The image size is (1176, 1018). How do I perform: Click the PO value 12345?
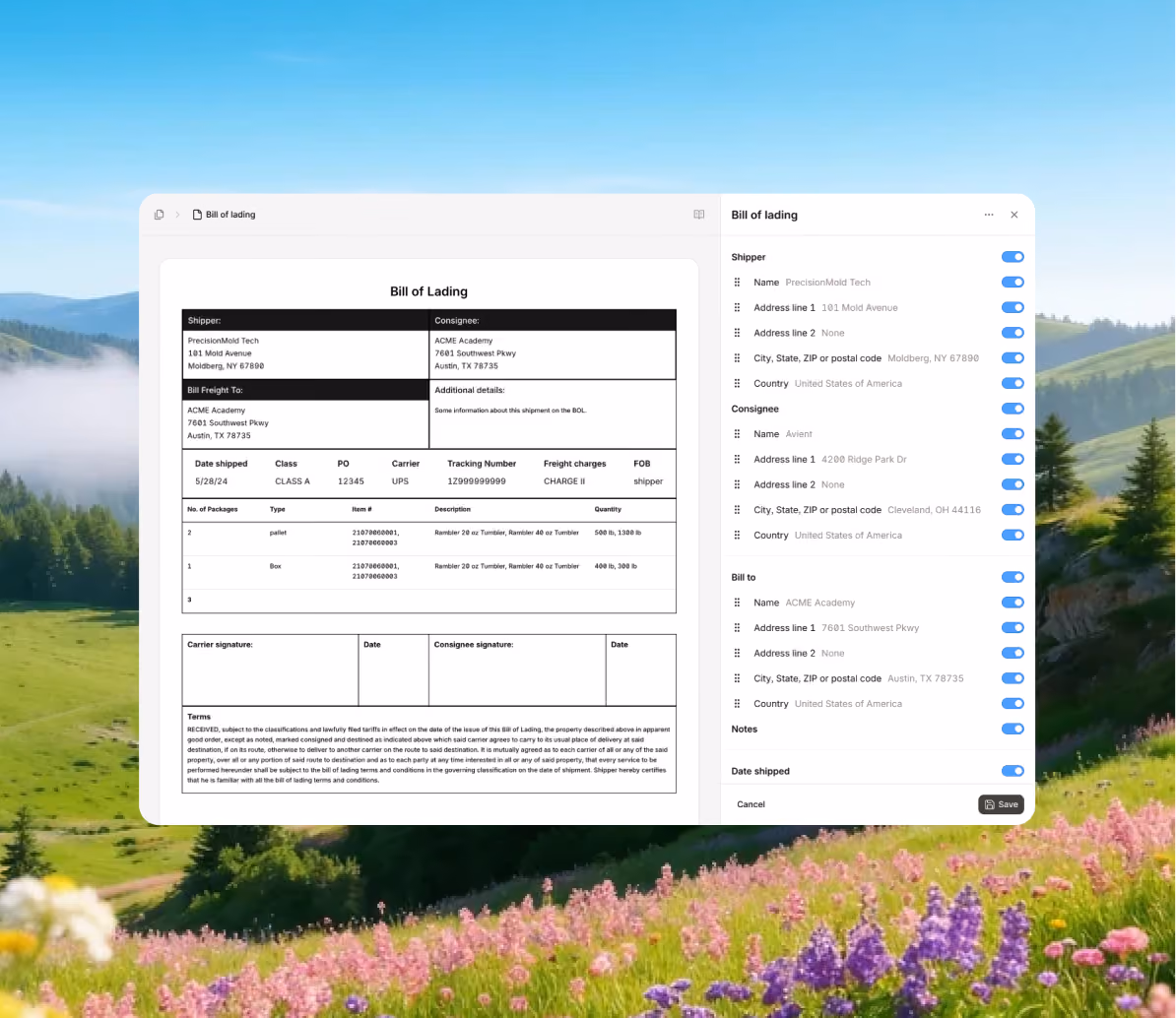[x=351, y=481]
